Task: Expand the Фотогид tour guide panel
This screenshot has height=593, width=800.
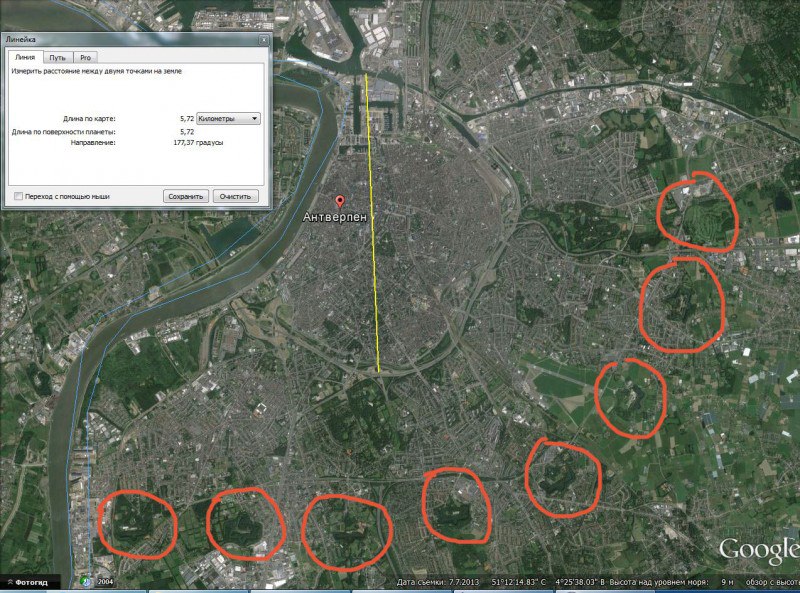Action: pos(30,582)
